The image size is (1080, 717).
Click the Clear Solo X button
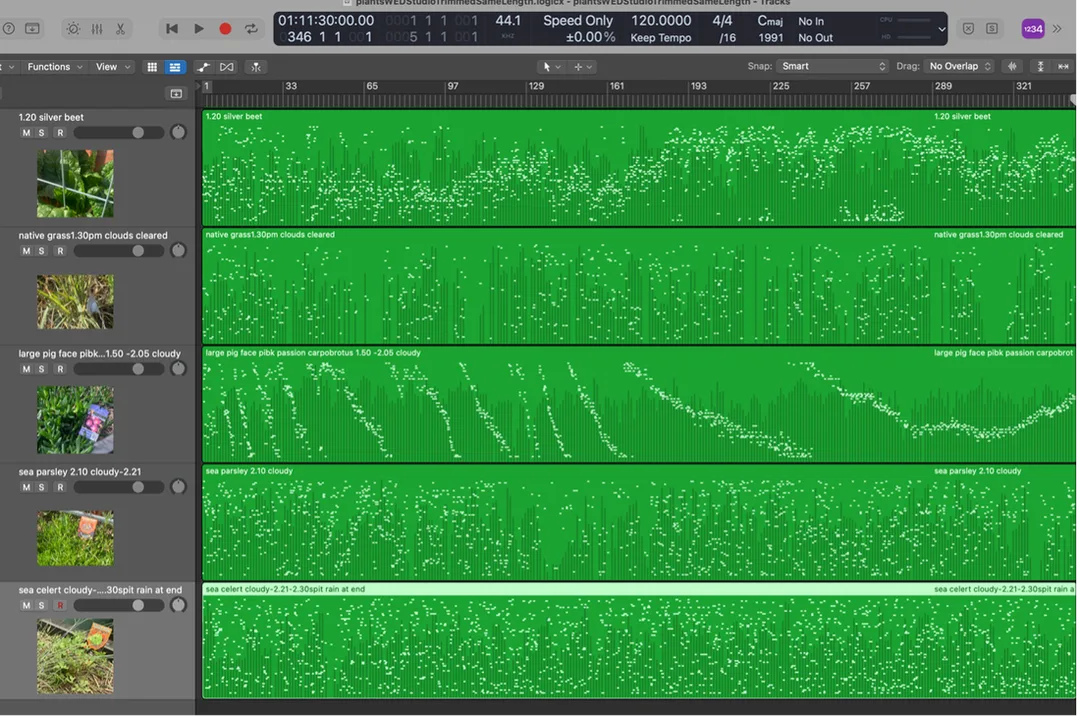968,29
